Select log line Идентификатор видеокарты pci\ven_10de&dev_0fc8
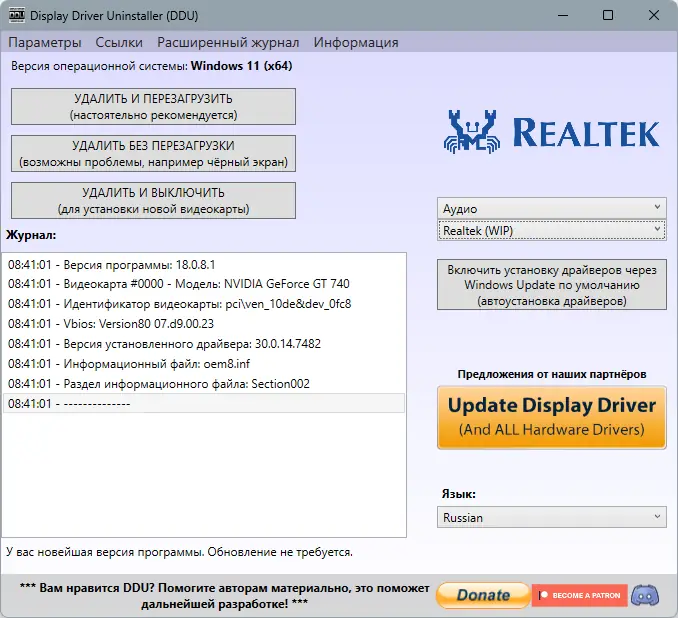Image resolution: width=678 pixels, height=618 pixels. tap(204, 304)
